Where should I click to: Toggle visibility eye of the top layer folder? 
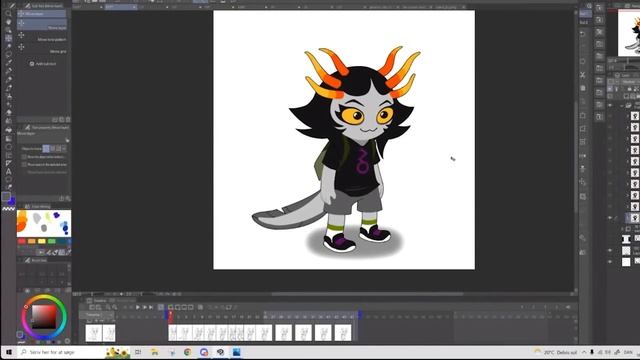[x=611, y=105]
